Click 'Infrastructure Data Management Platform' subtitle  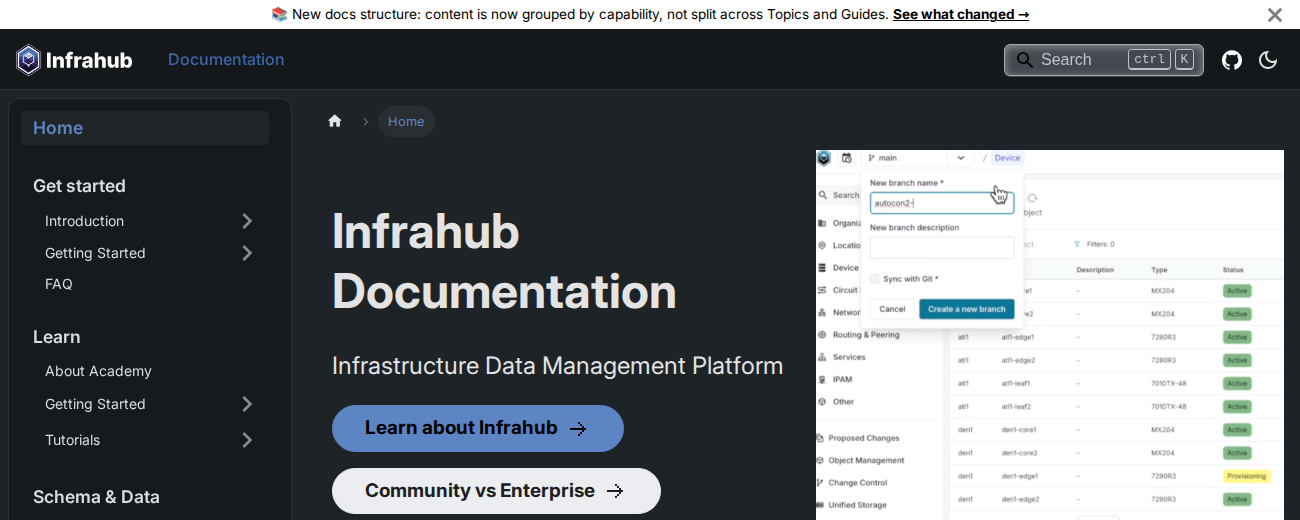557,365
